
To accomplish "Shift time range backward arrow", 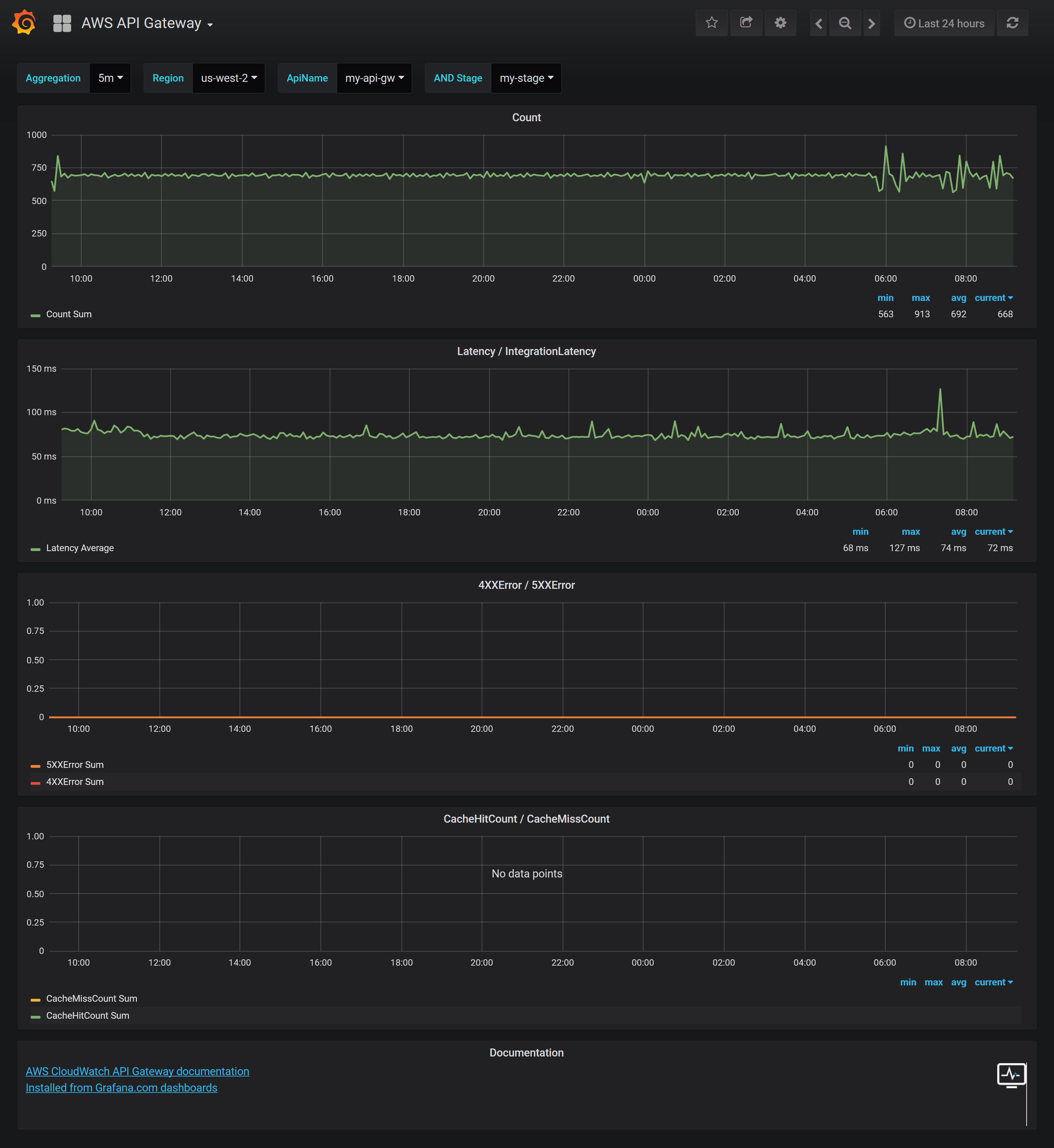I will [818, 23].
